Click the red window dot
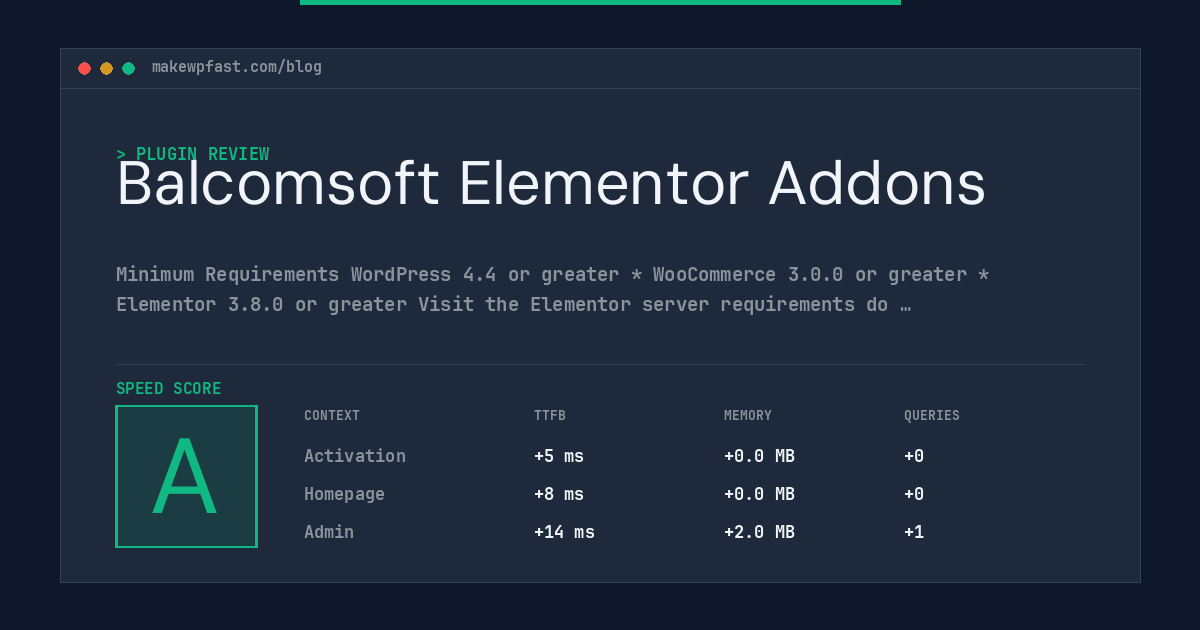 pyautogui.click(x=84, y=68)
